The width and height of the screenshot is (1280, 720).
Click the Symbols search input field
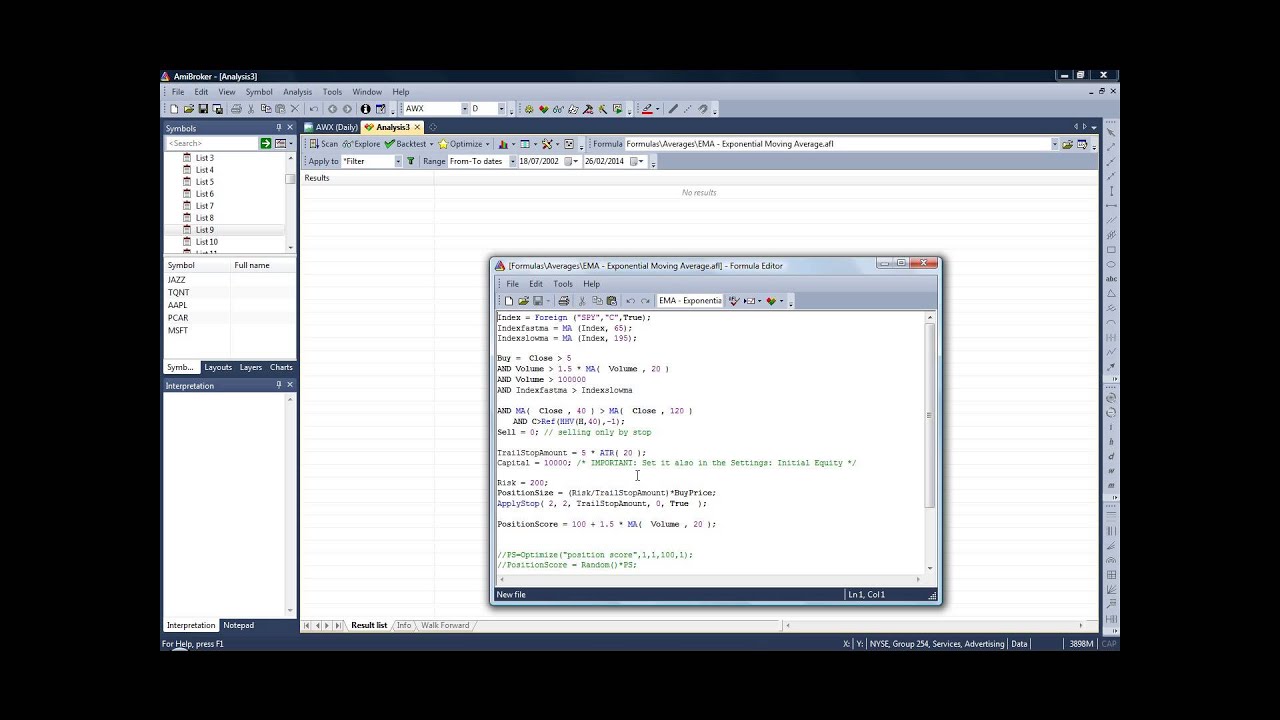point(211,144)
